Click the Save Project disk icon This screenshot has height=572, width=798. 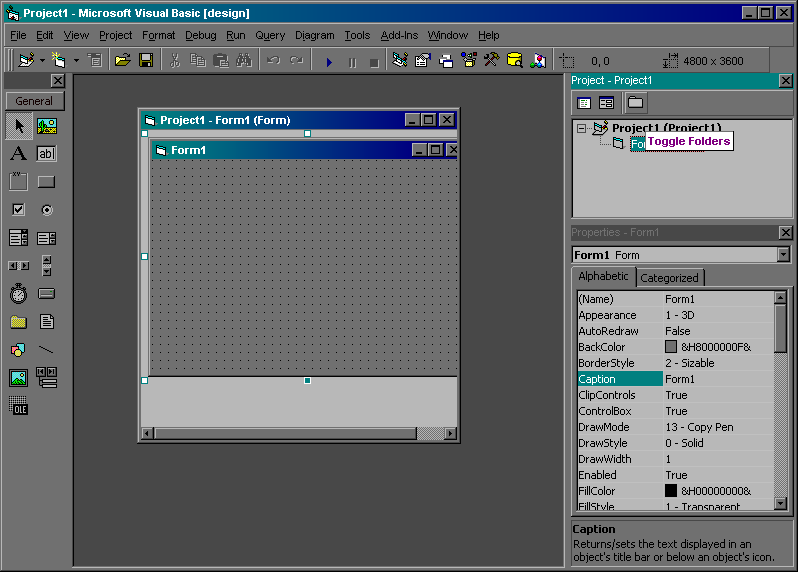pos(146,61)
